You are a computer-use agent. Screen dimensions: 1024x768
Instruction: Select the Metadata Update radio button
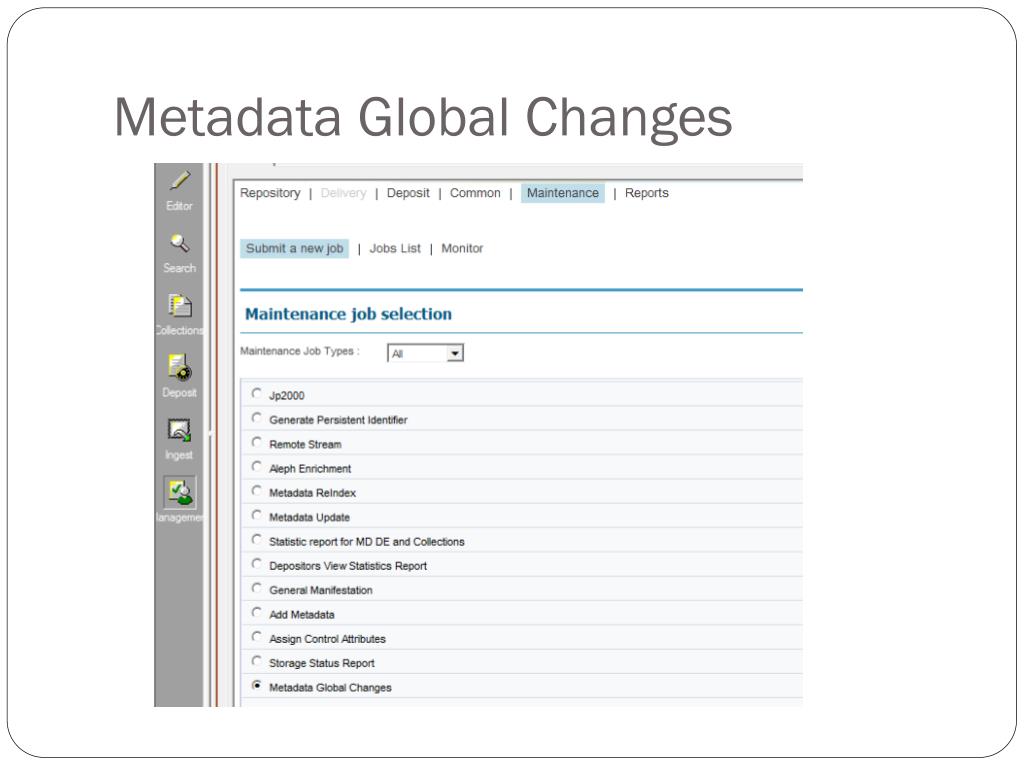[x=257, y=515]
